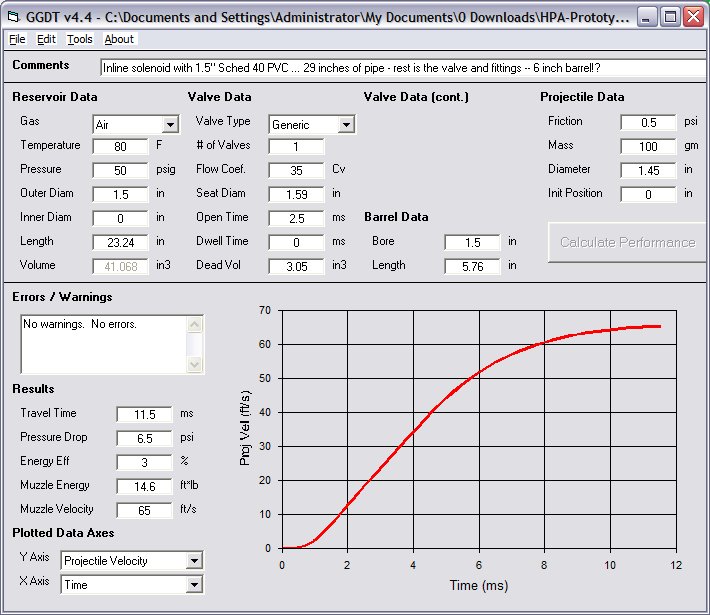Expand the Valve Type dropdown
The image size is (710, 615).
(x=346, y=125)
